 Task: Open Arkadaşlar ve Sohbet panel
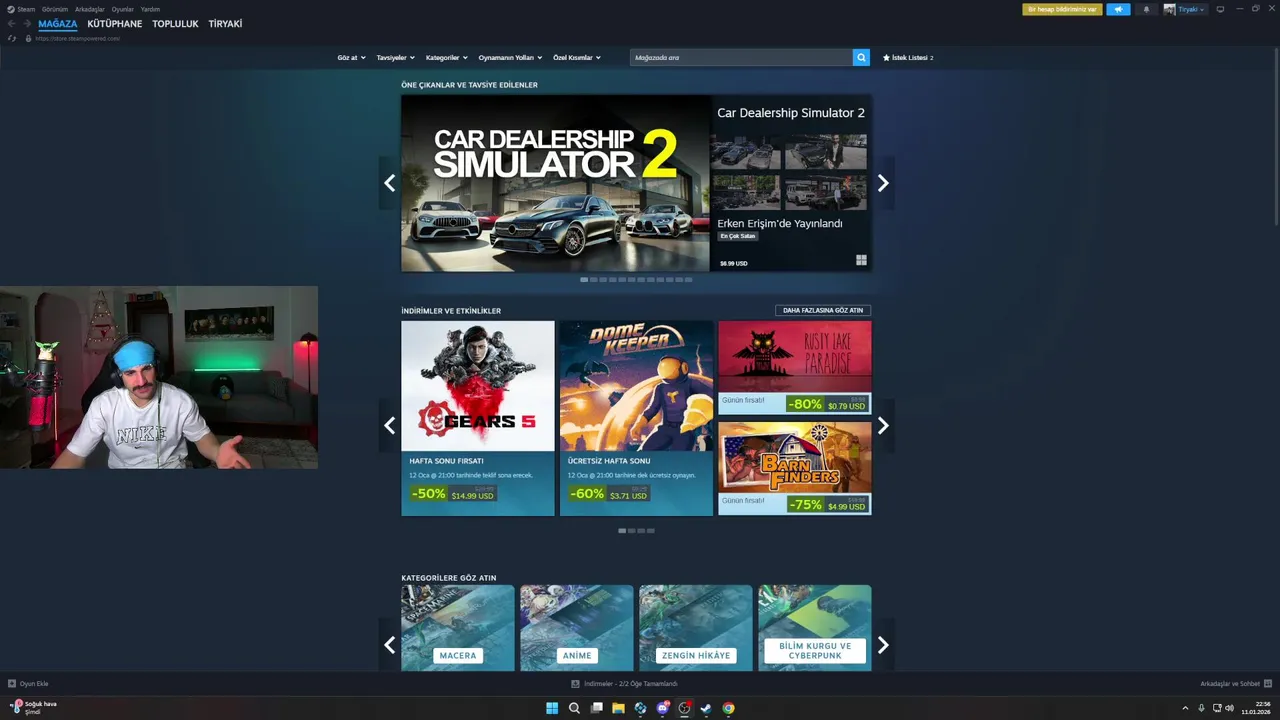(x=1236, y=684)
